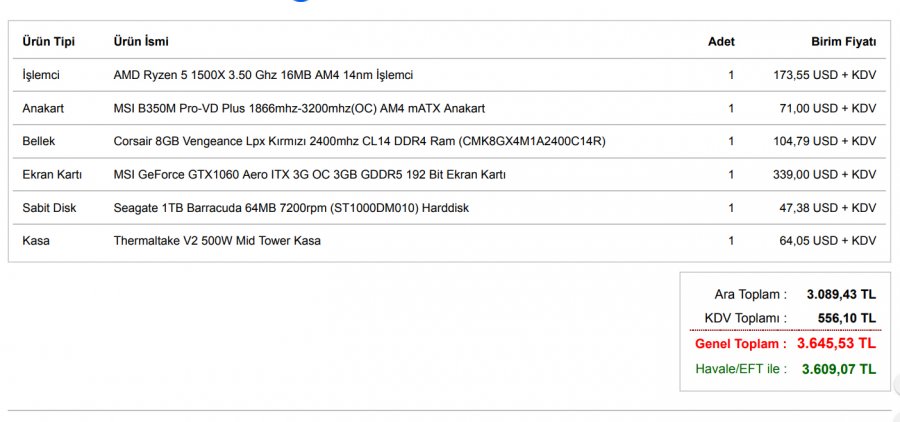
Task: Click the quantity 1 in the Bellek row
Action: click(731, 141)
